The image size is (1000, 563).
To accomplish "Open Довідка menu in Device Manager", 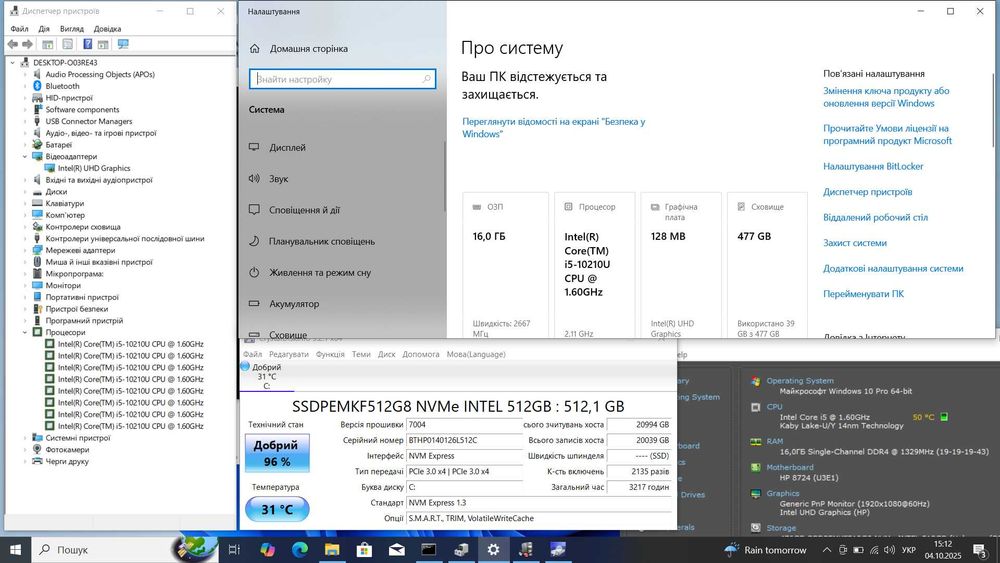I will click(x=107, y=29).
